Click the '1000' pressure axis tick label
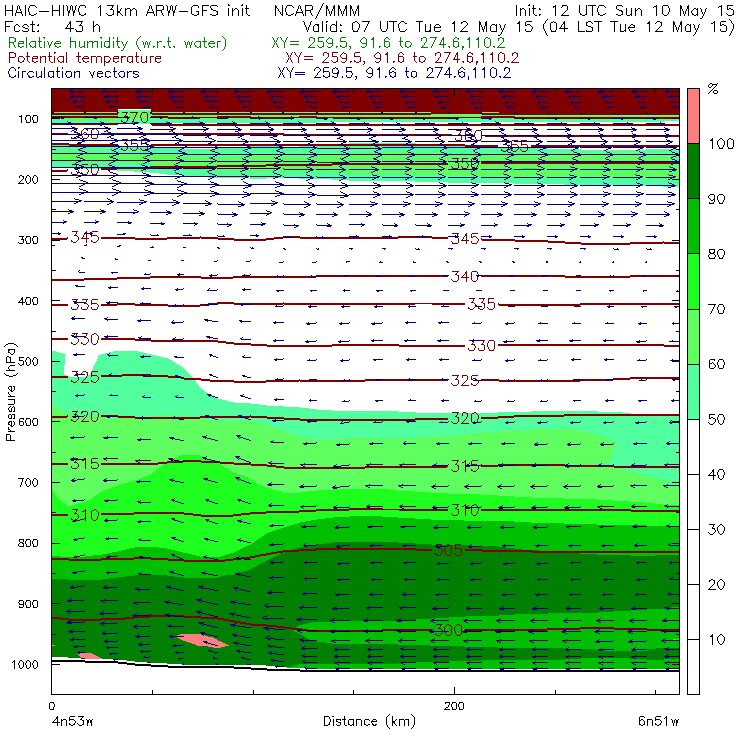The image size is (740, 740). (25, 664)
